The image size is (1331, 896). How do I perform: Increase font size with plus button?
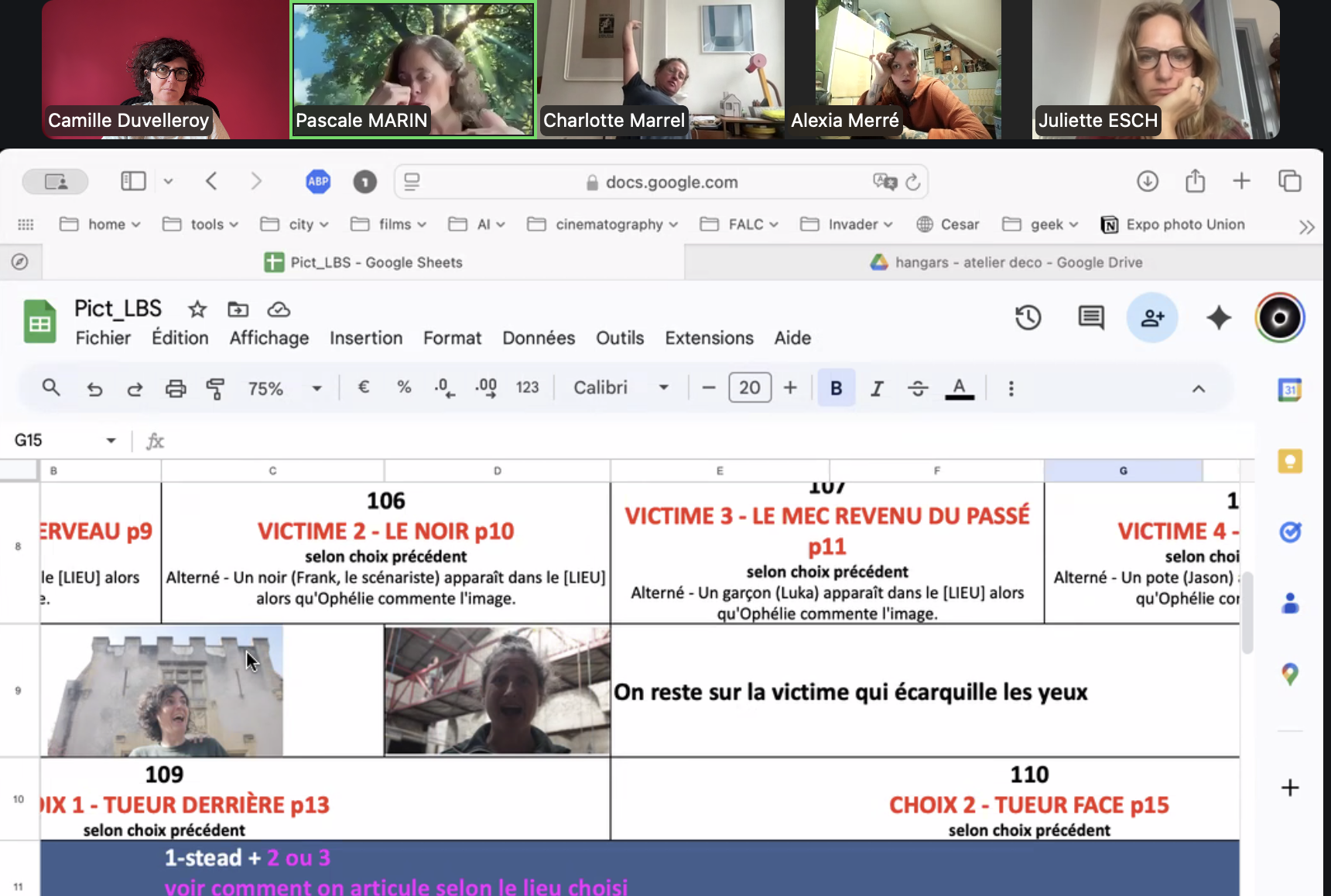[x=790, y=388]
